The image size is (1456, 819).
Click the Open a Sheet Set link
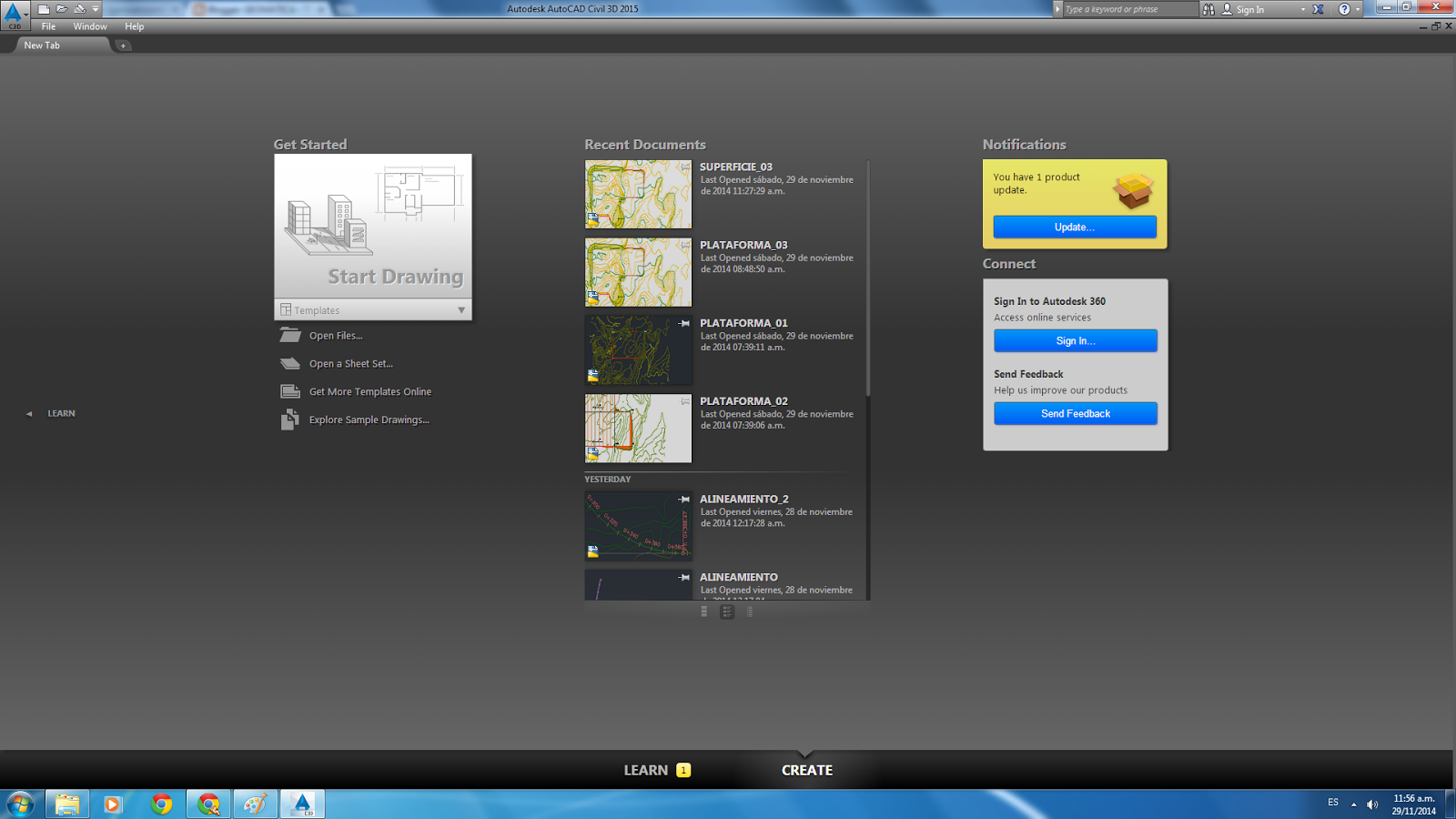coord(351,364)
